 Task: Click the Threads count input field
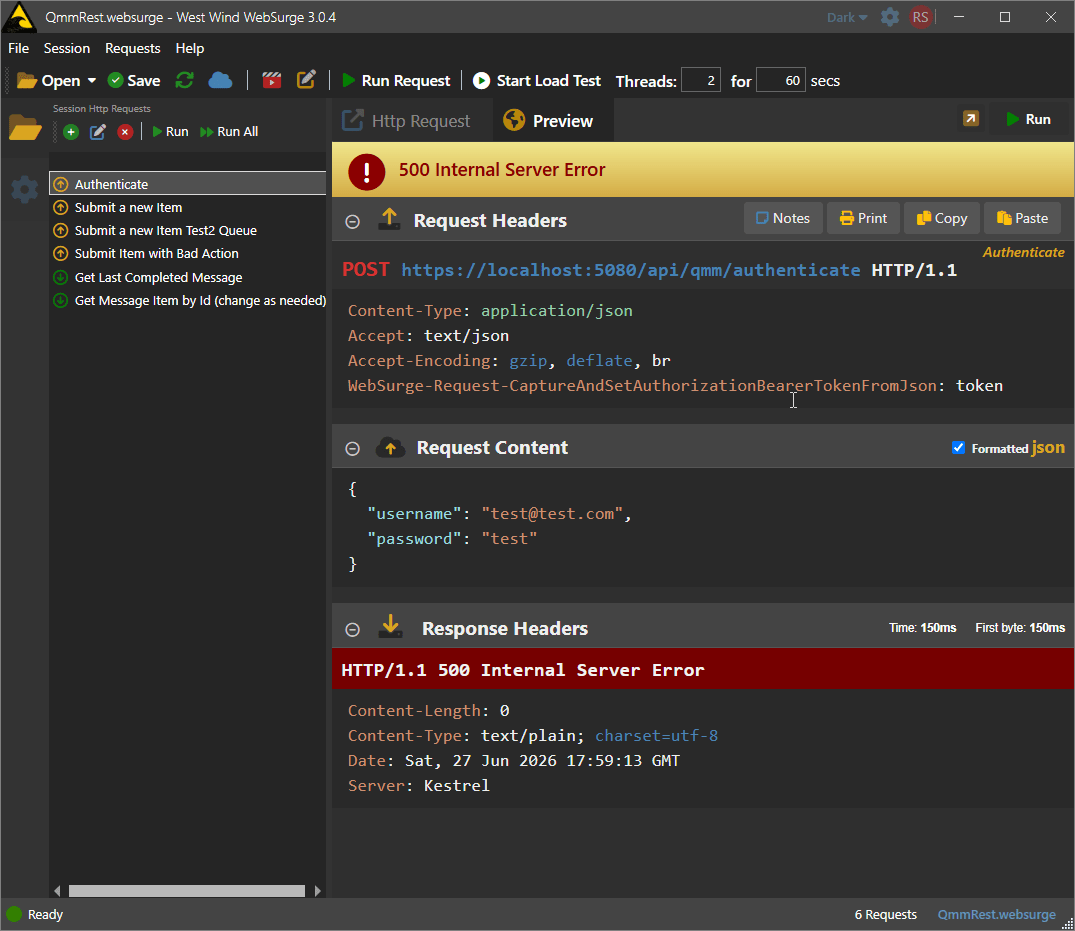coord(701,81)
